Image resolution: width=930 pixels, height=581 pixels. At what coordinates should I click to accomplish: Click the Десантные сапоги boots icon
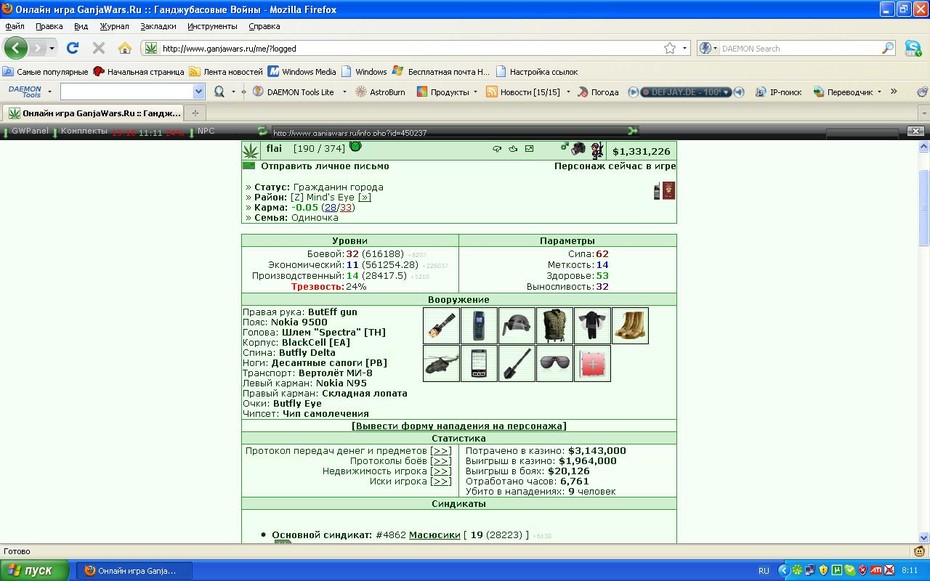(x=630, y=325)
